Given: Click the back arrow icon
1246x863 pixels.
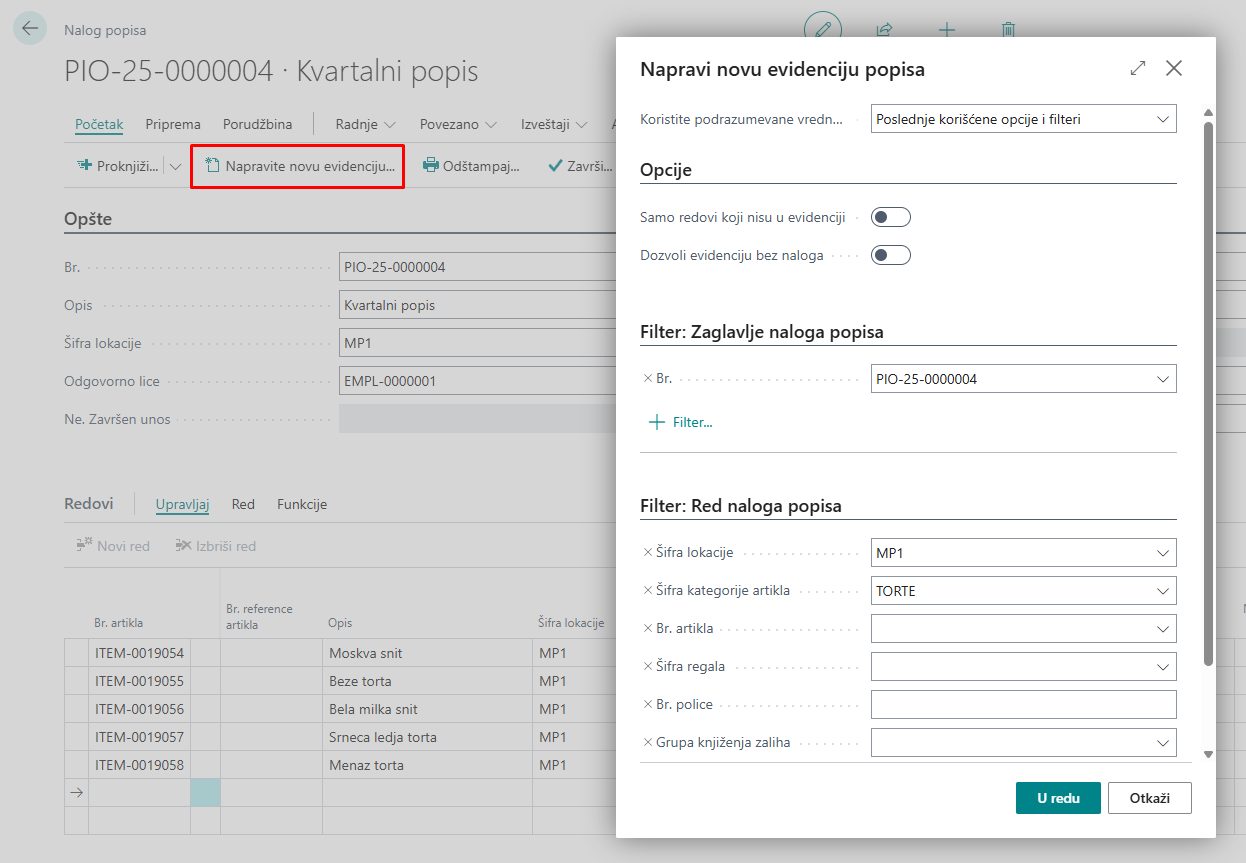Looking at the screenshot, I should point(30,28).
